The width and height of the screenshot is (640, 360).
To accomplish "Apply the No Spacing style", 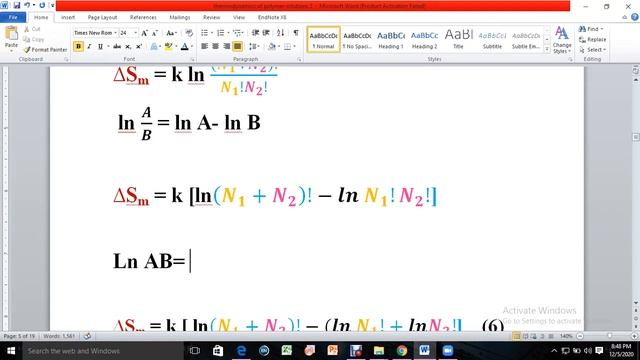I will point(357,40).
